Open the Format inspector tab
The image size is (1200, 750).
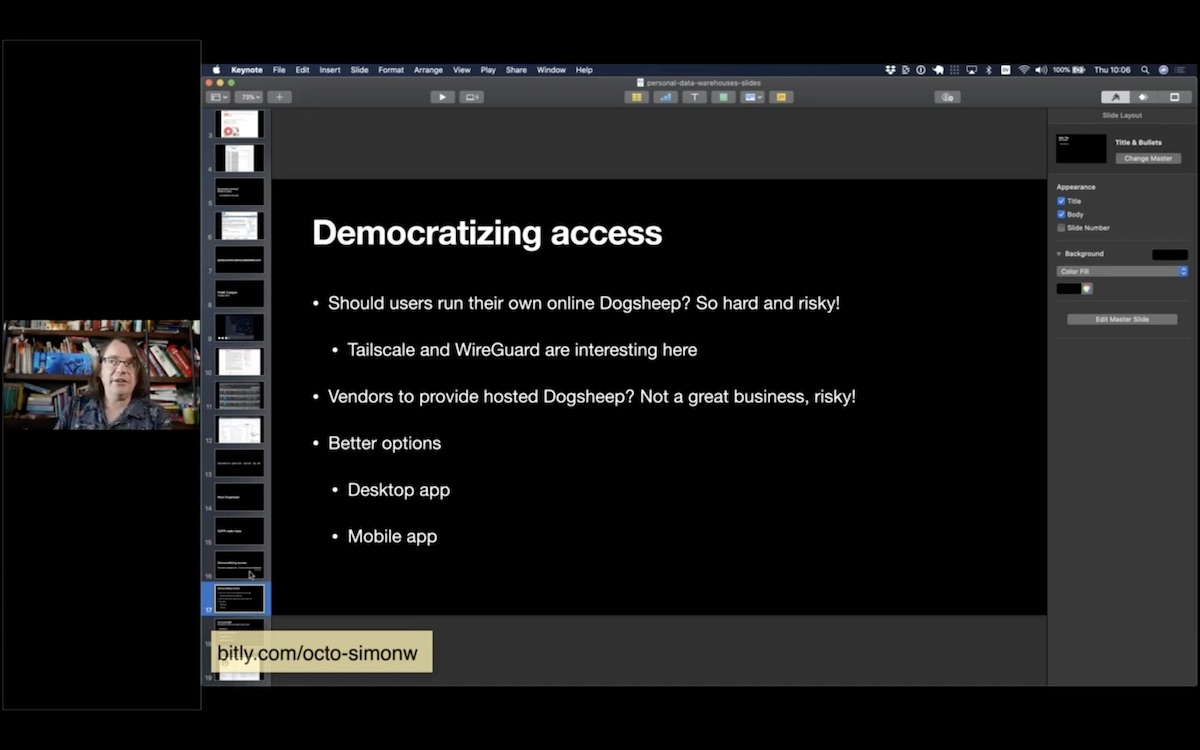click(x=1115, y=97)
